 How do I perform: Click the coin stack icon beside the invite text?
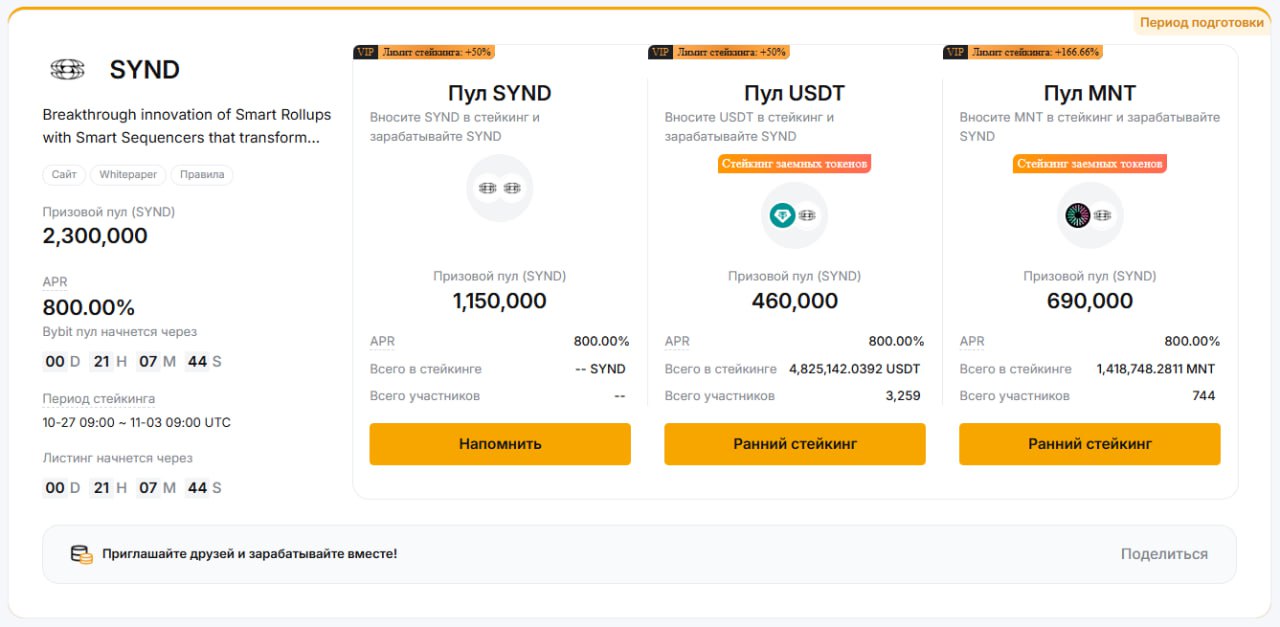[80, 553]
